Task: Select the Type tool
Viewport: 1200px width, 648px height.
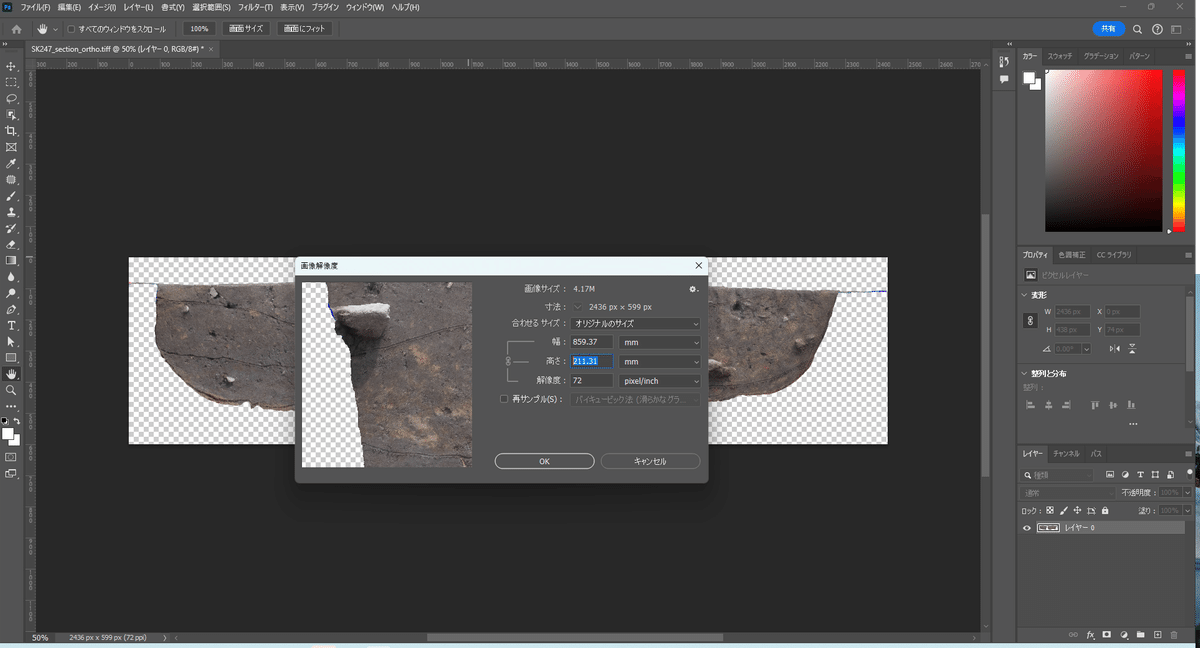Action: tap(11, 325)
